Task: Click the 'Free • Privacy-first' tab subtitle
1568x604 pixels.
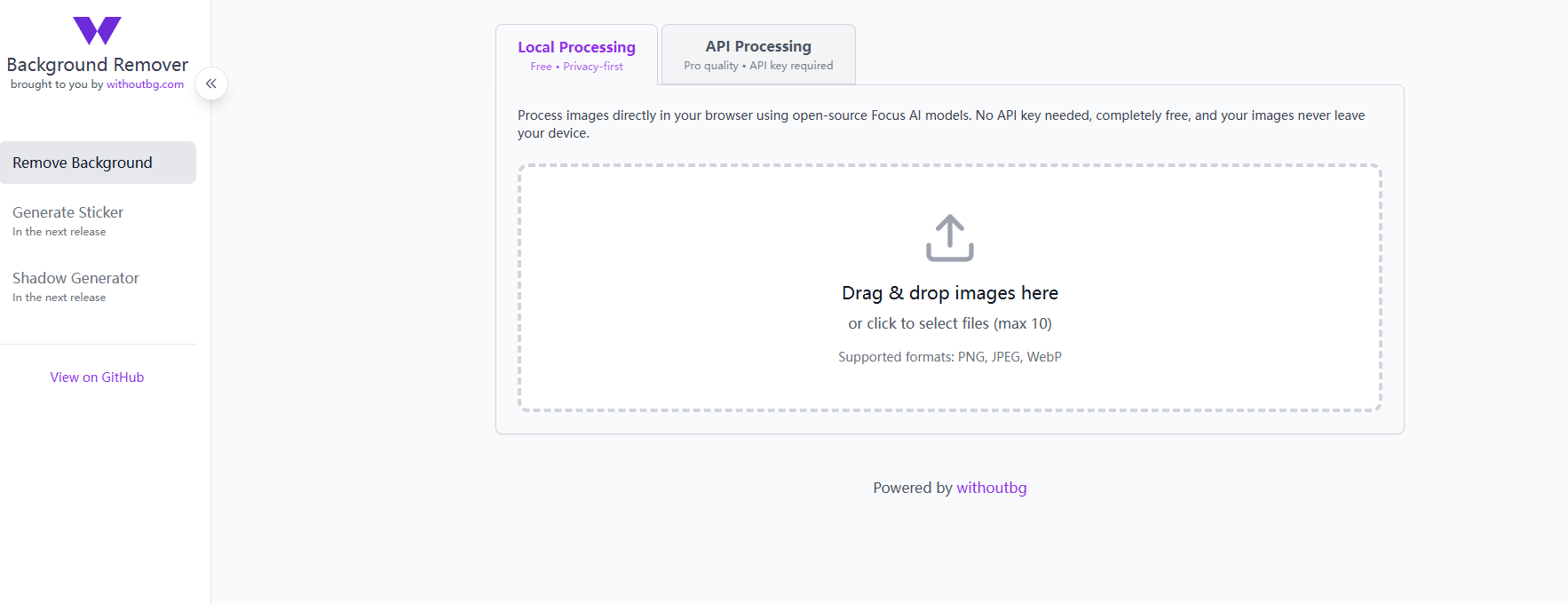Action: tap(576, 67)
